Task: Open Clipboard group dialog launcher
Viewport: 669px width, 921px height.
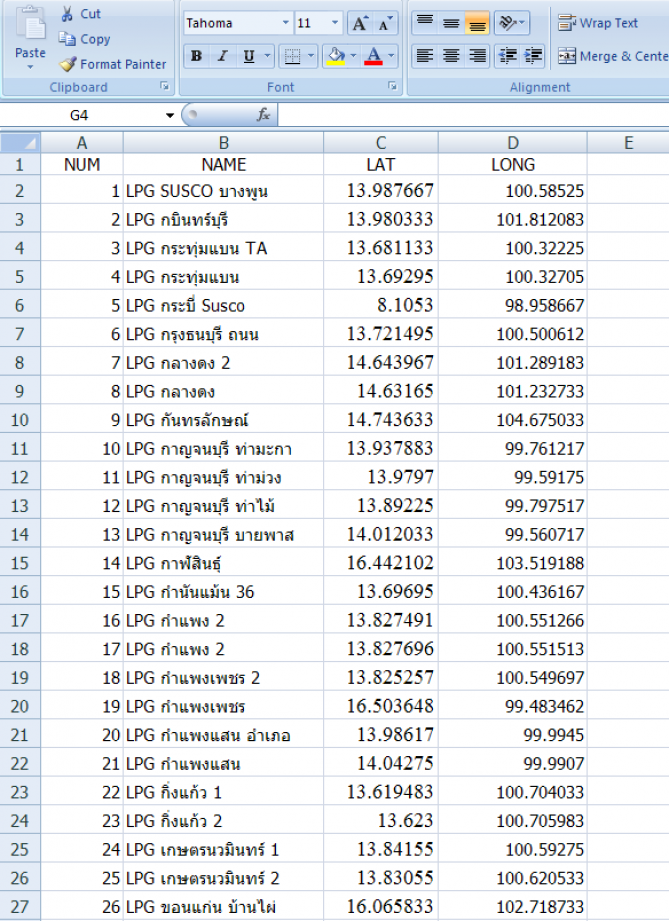Action: (x=165, y=86)
